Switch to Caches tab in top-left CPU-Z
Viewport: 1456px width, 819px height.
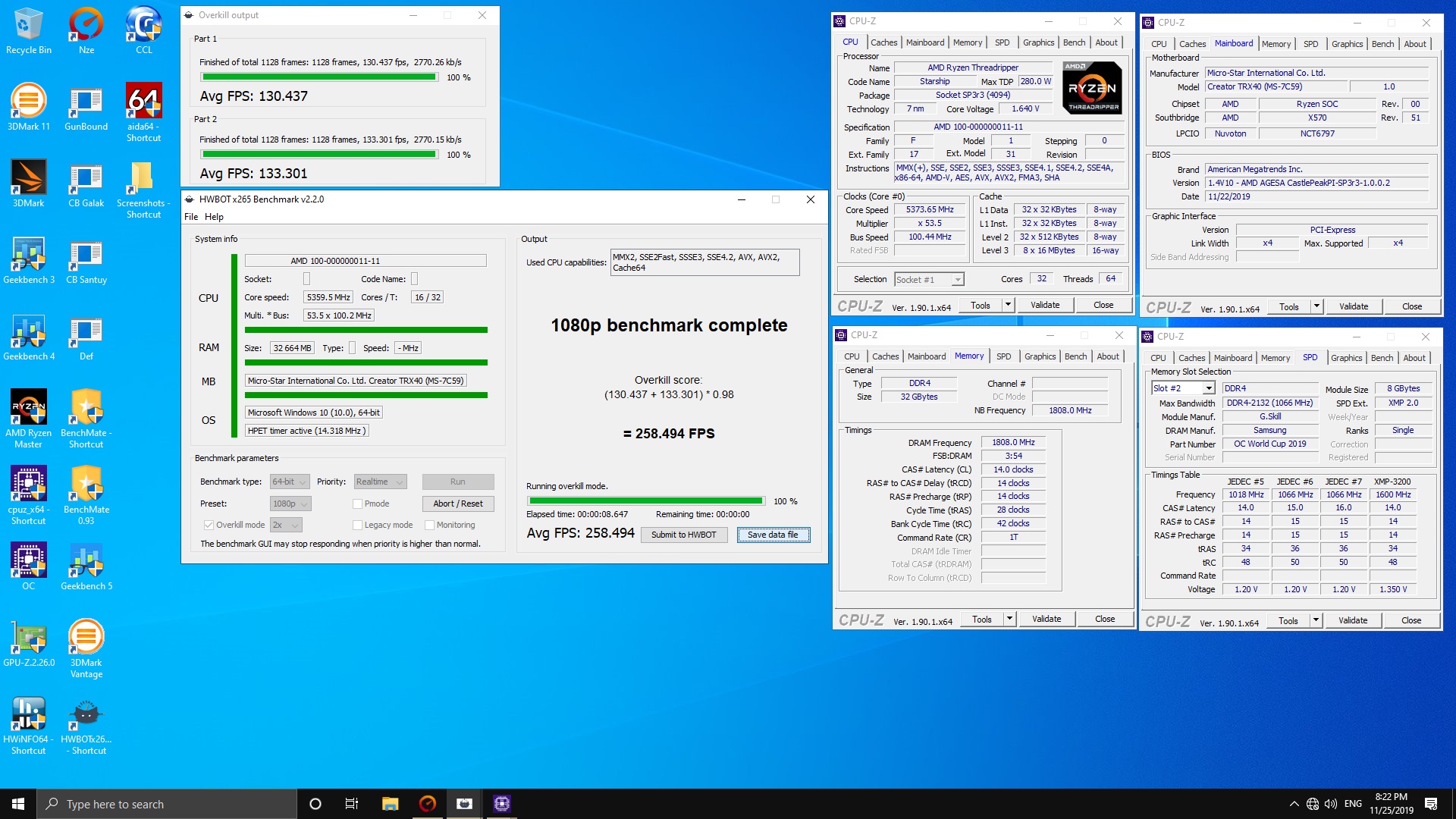pos(883,42)
